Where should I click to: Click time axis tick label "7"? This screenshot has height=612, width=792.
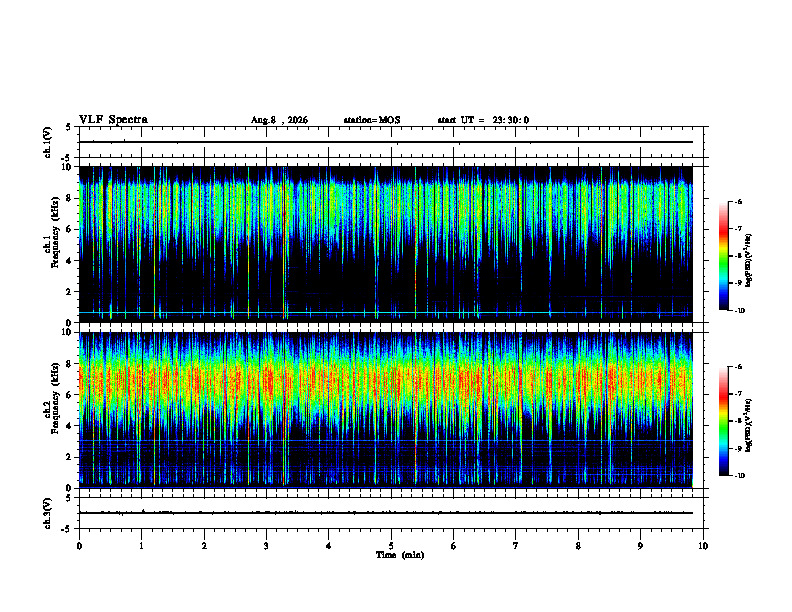pyautogui.click(x=516, y=546)
